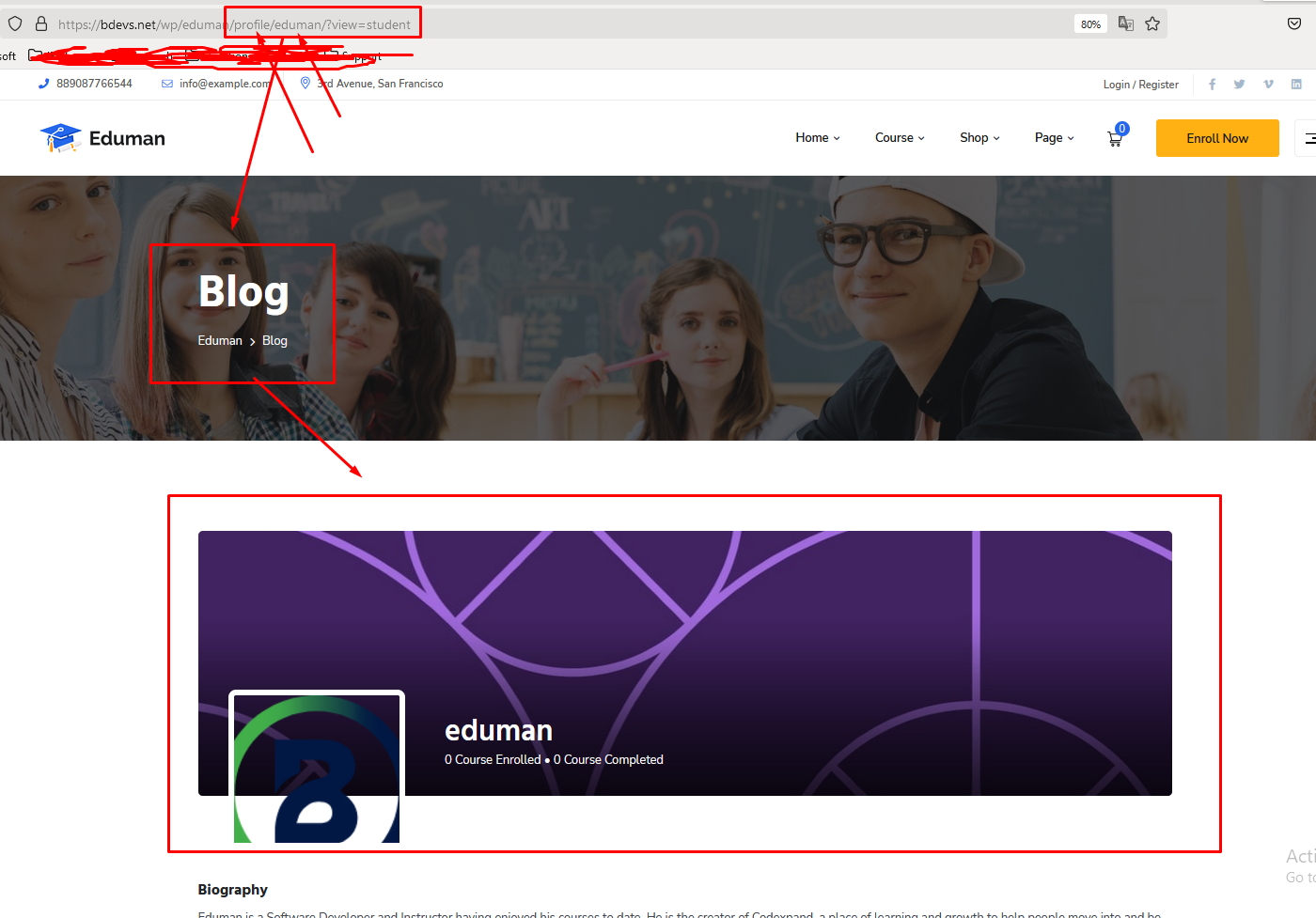Open the Twitter social icon

[x=1239, y=85]
